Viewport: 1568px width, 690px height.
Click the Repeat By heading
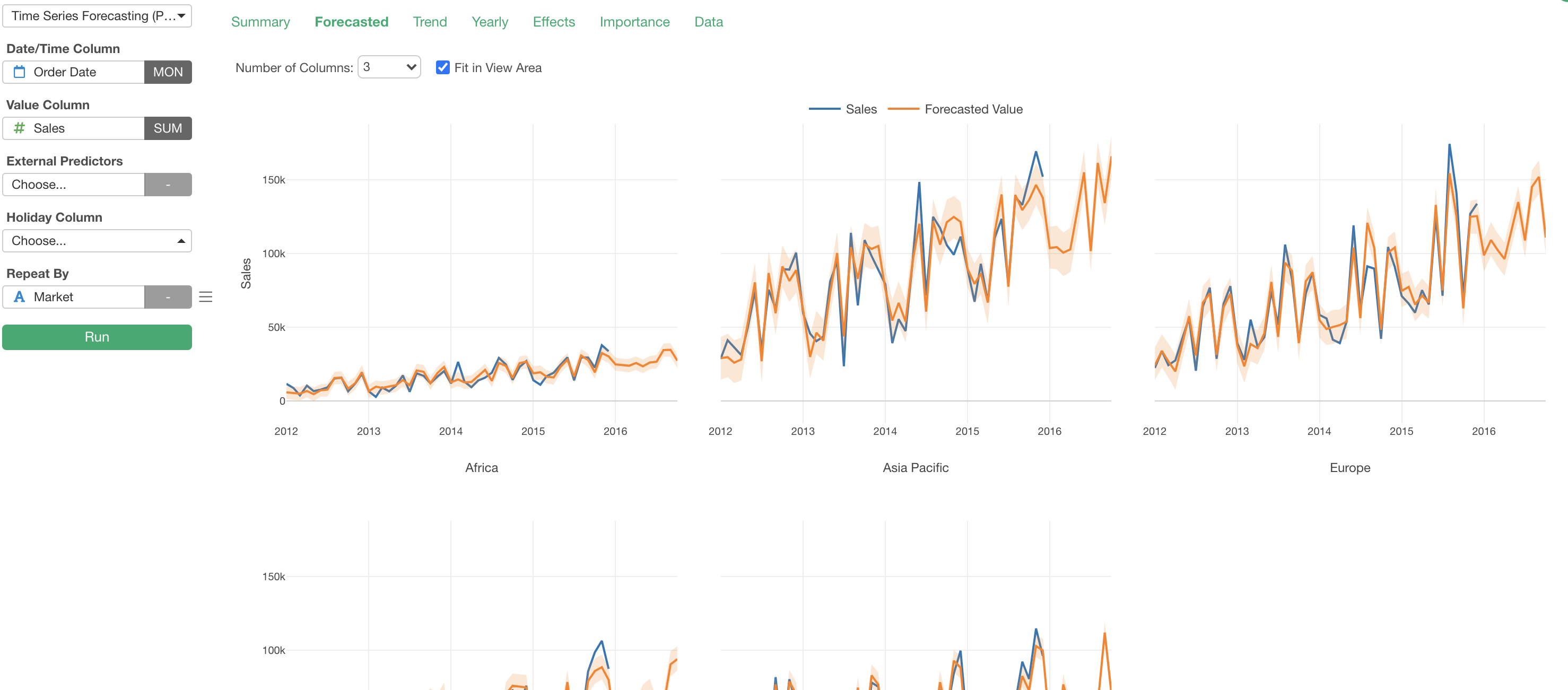coord(37,274)
